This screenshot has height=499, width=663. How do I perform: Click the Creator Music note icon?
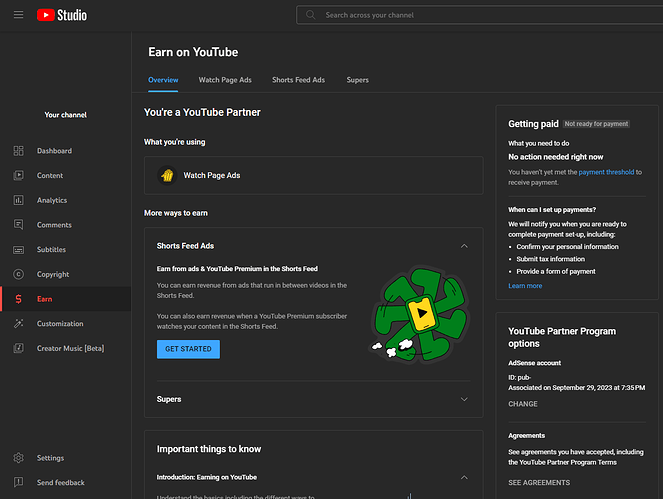tap(18, 348)
